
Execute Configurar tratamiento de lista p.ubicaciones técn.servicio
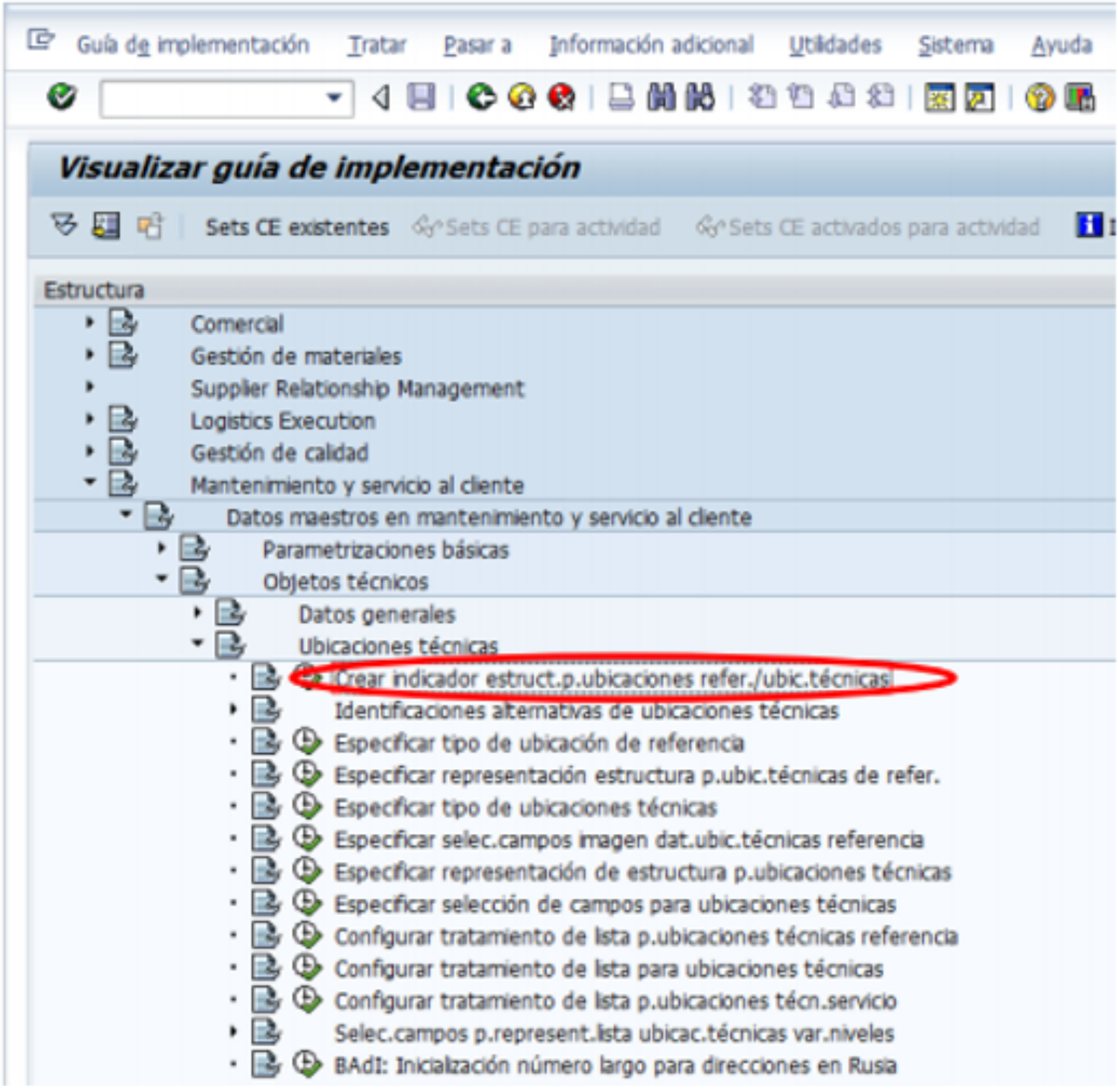point(307,999)
